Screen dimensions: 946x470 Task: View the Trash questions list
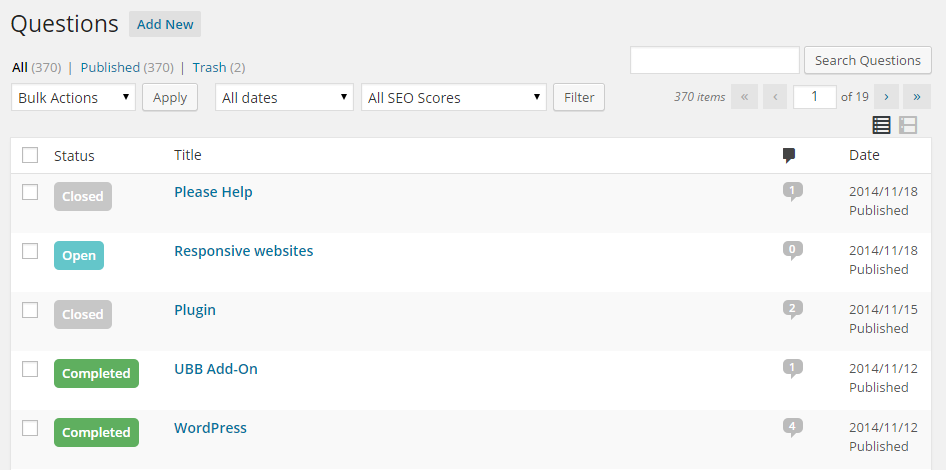(x=209, y=67)
